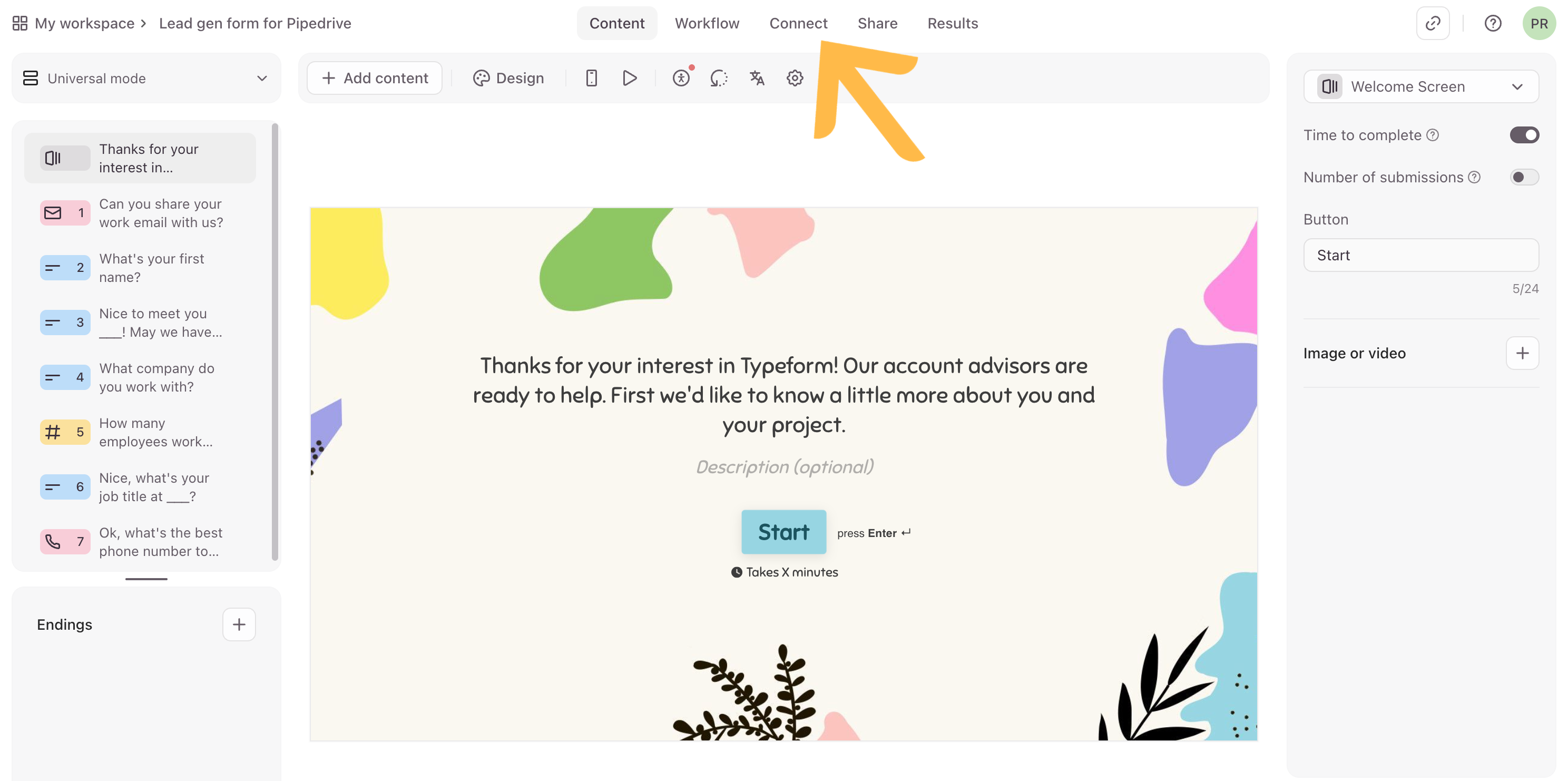Select 'What's your first name?' question

pyautogui.click(x=140, y=268)
